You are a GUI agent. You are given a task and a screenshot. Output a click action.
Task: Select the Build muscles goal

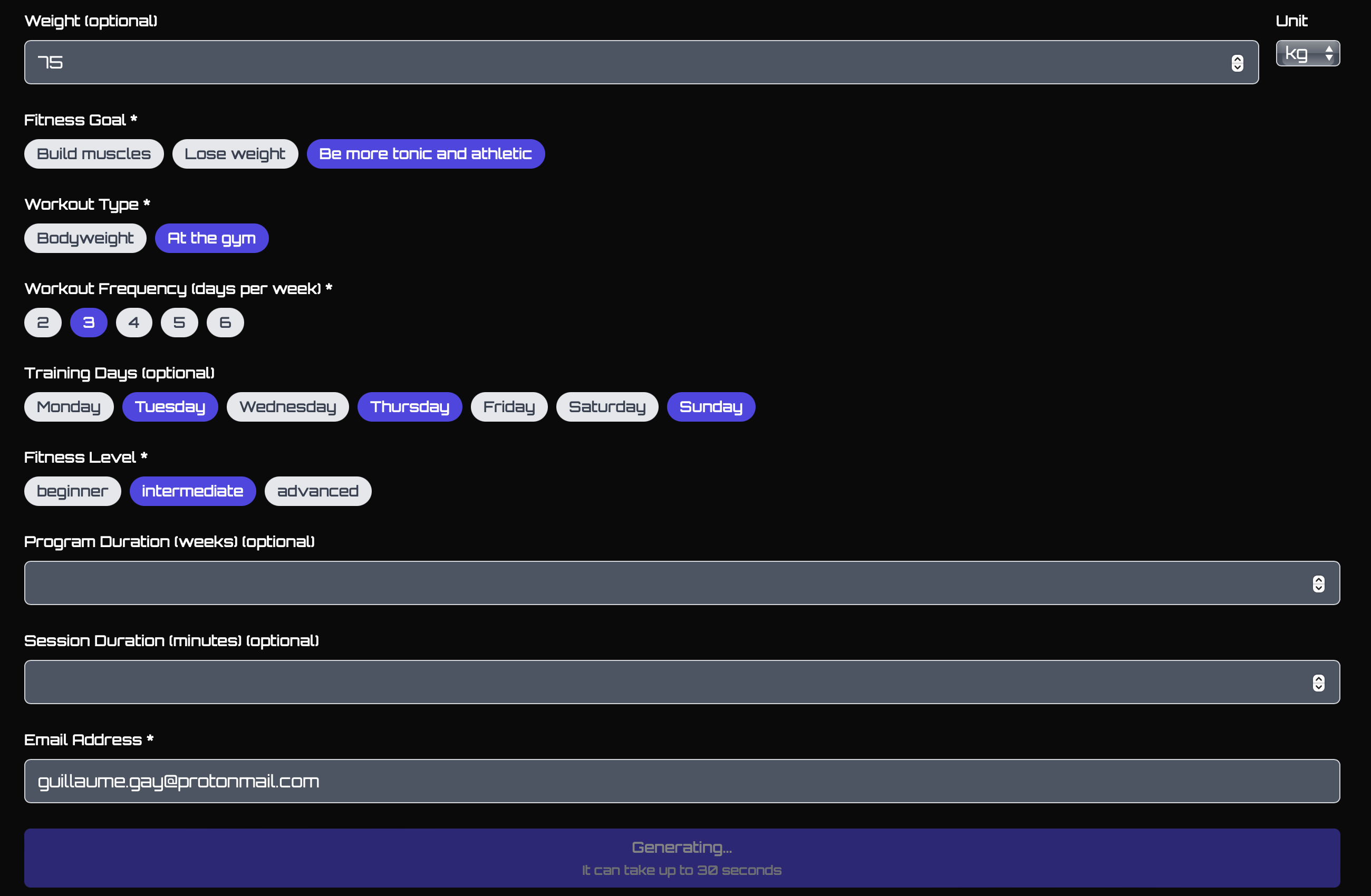click(94, 154)
